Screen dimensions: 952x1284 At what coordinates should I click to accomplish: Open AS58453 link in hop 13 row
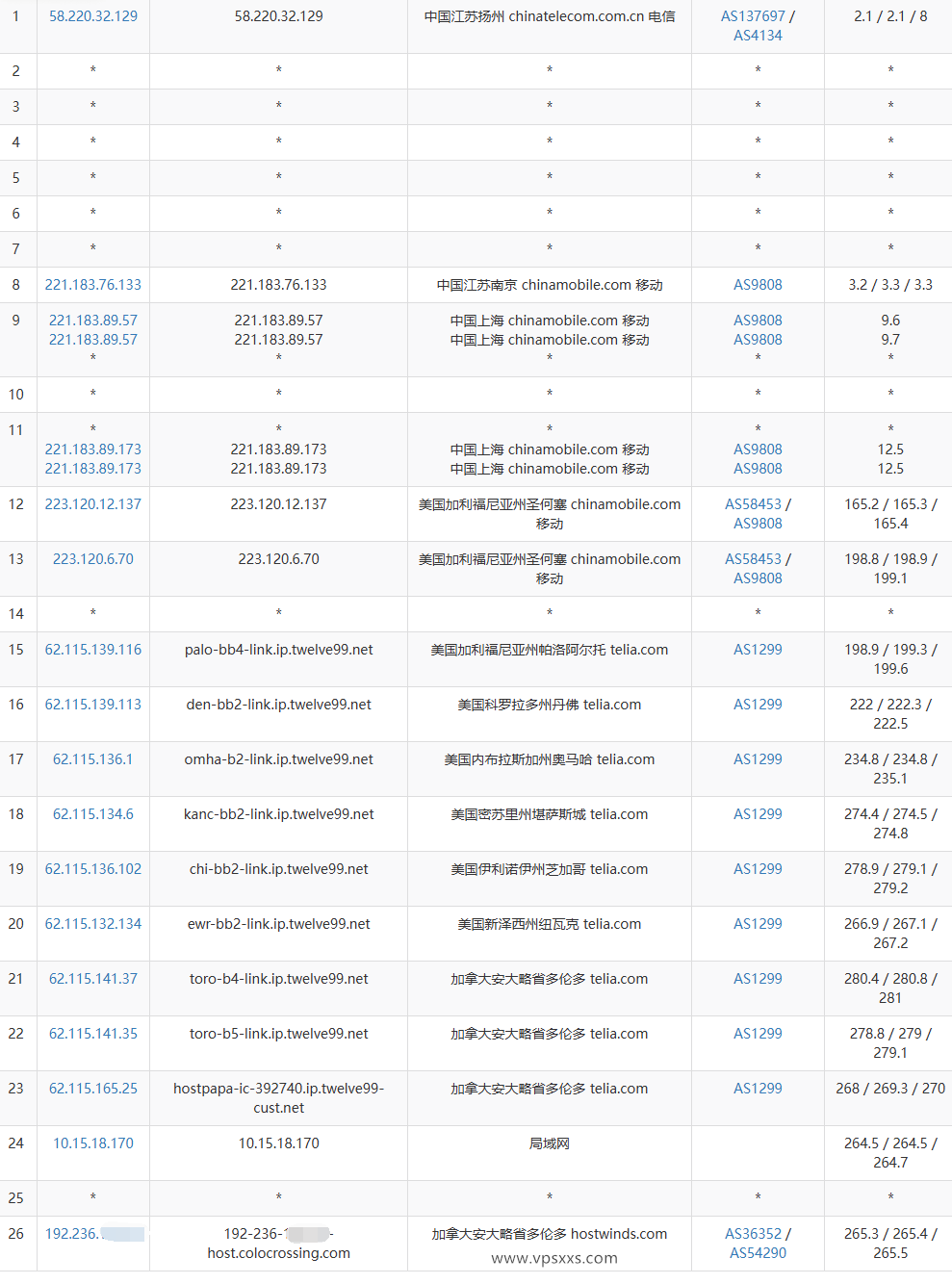click(x=753, y=559)
